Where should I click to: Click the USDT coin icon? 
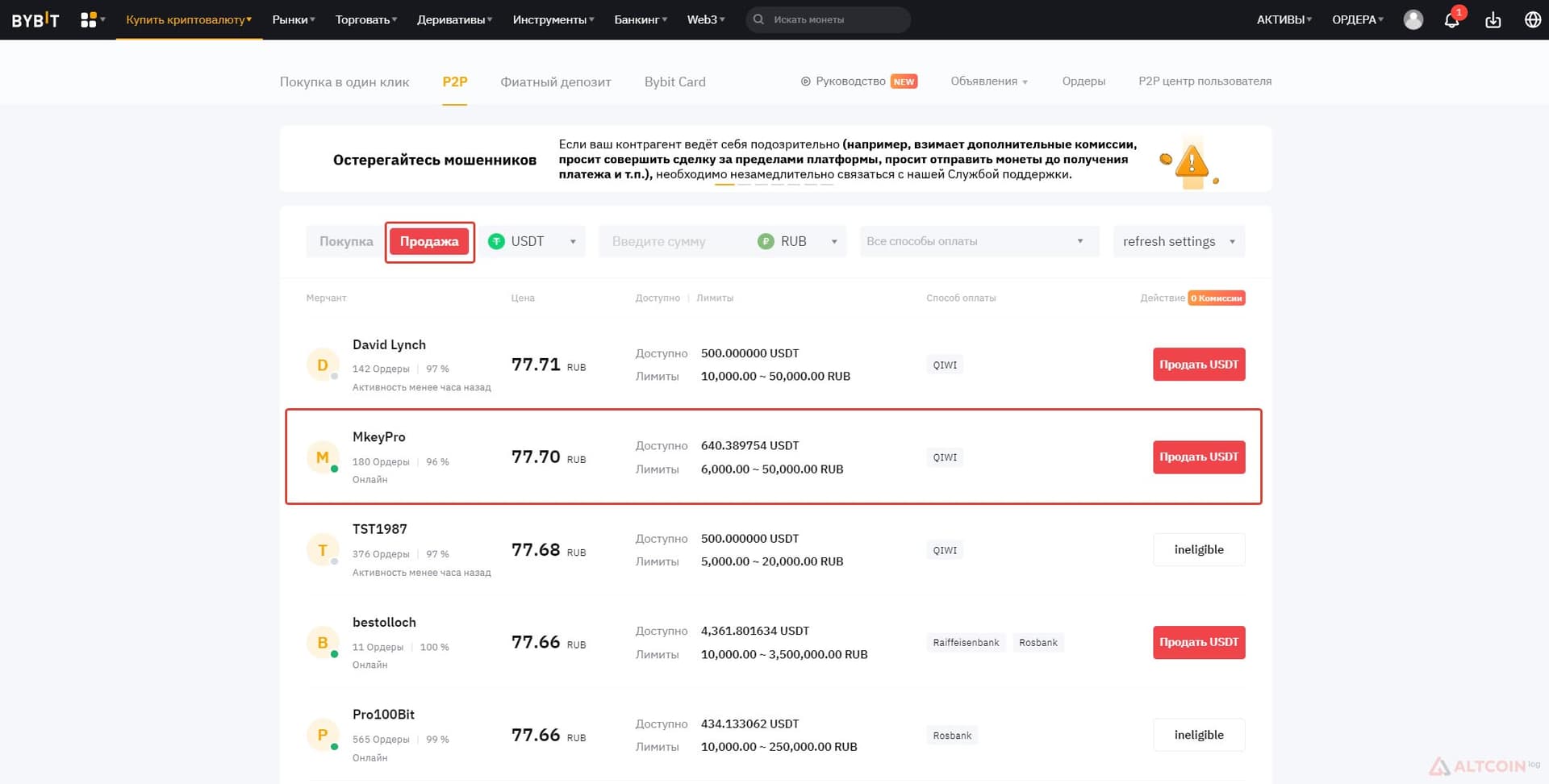click(497, 241)
